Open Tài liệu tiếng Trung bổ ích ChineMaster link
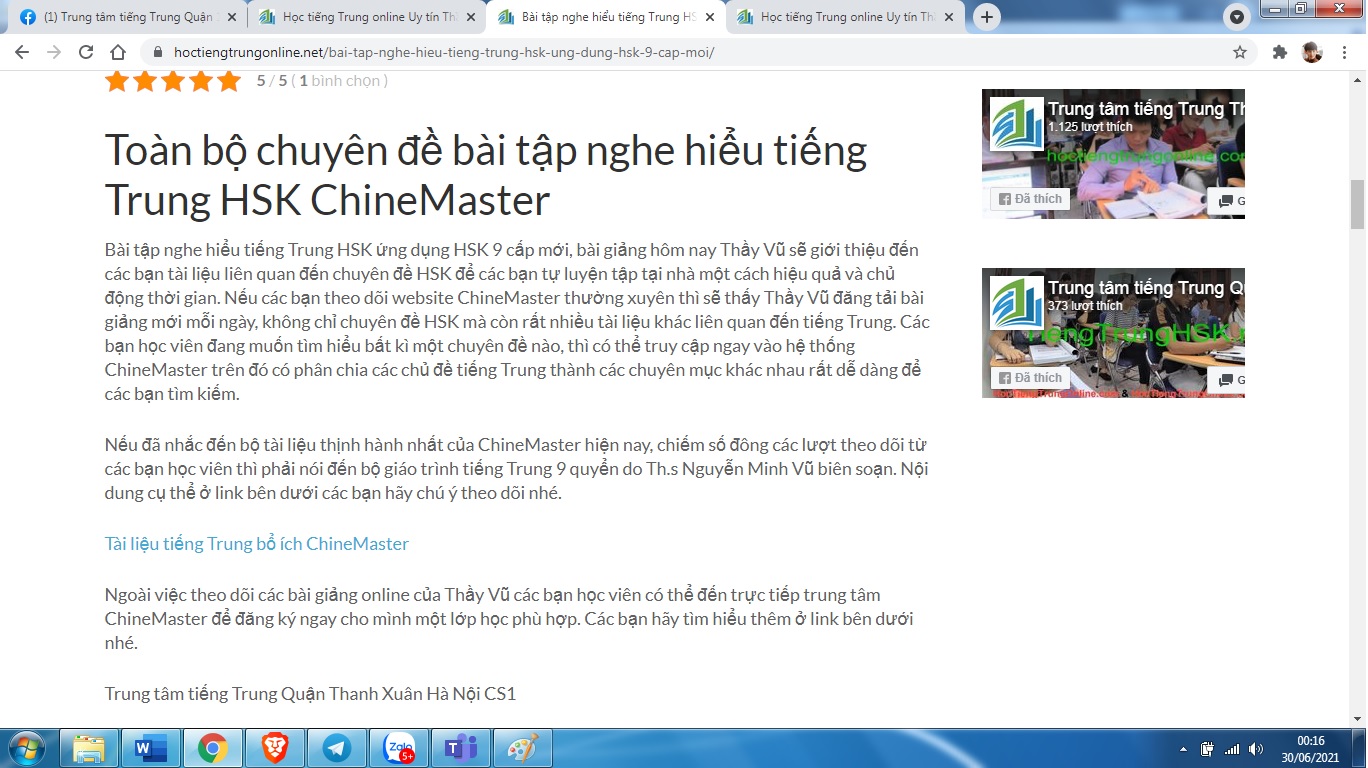The height and width of the screenshot is (768, 1368). pos(257,544)
